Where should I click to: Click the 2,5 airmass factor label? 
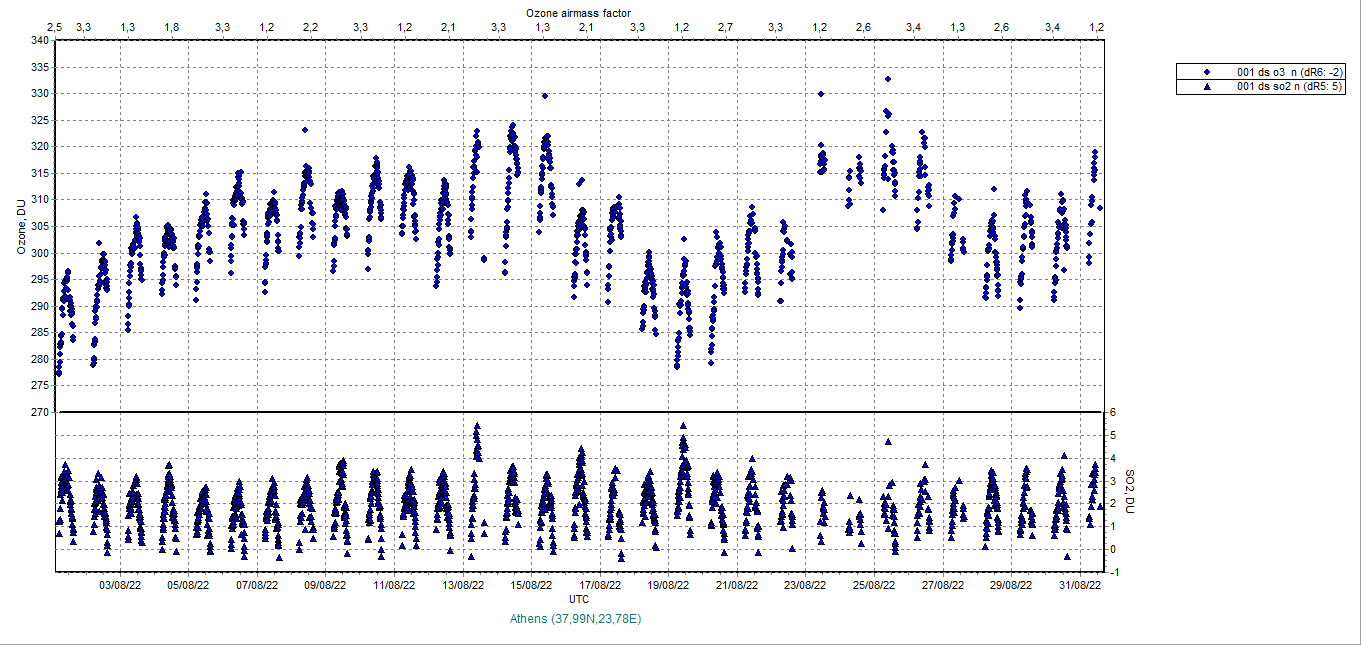coord(54,26)
